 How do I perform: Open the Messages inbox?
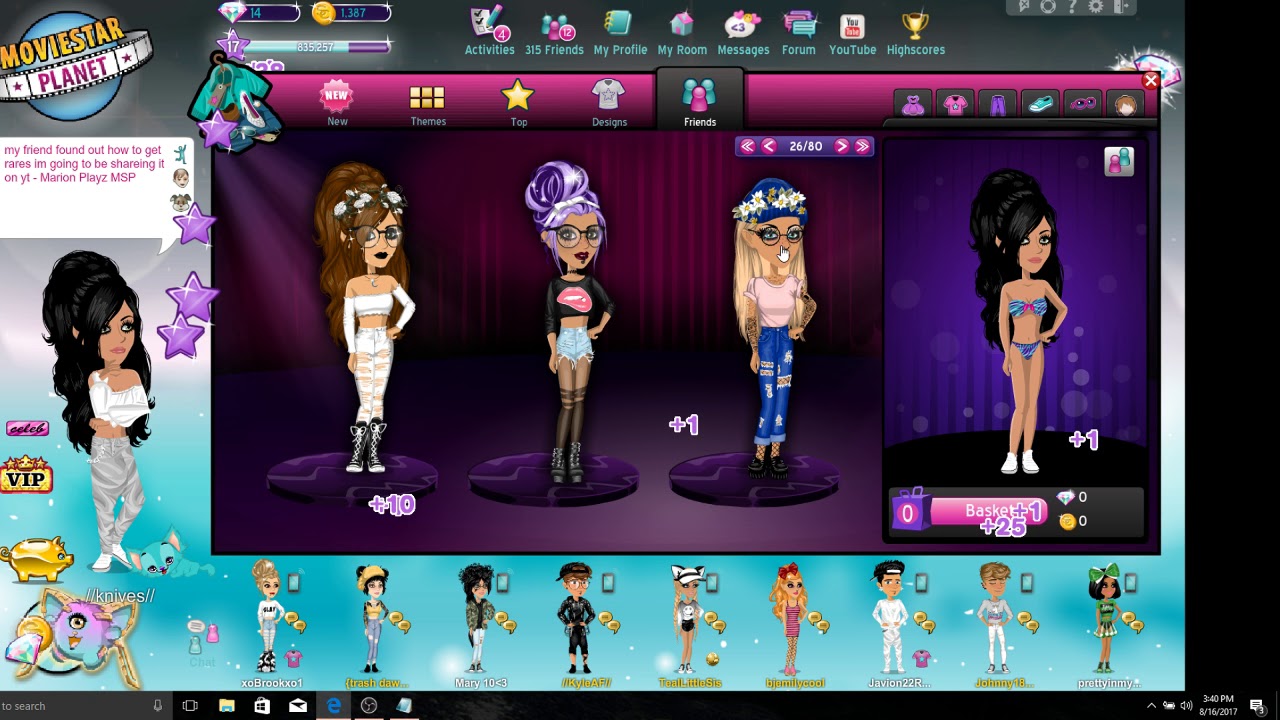(743, 32)
